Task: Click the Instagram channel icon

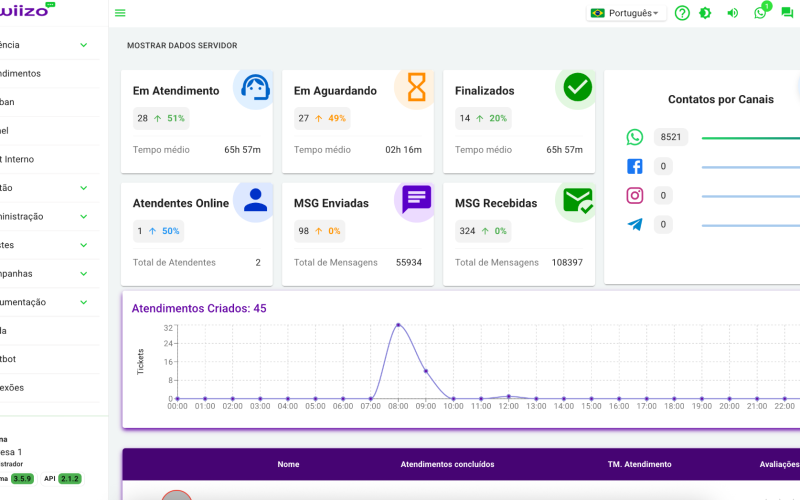Action: [635, 196]
